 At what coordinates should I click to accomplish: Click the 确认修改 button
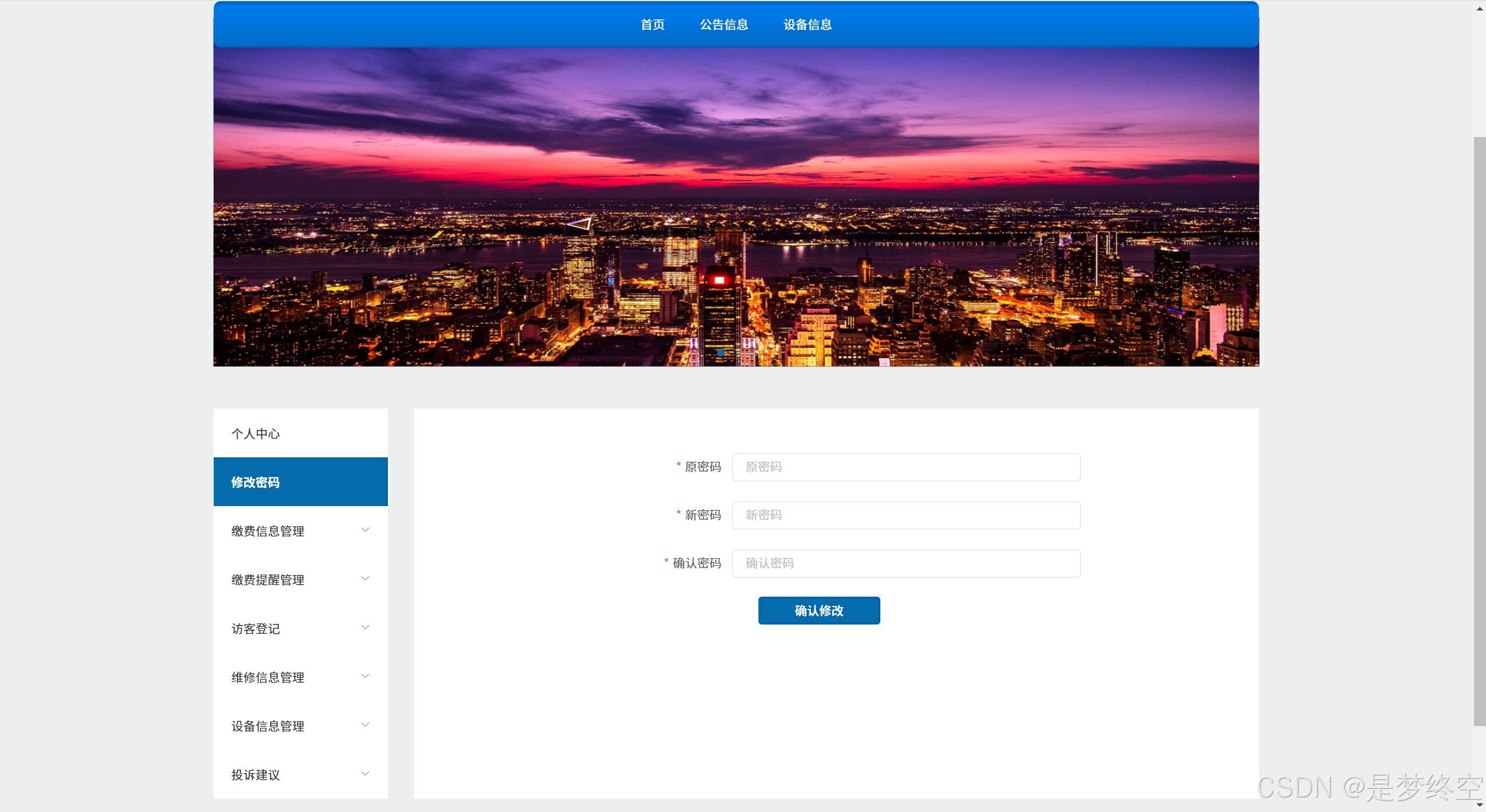pos(819,611)
